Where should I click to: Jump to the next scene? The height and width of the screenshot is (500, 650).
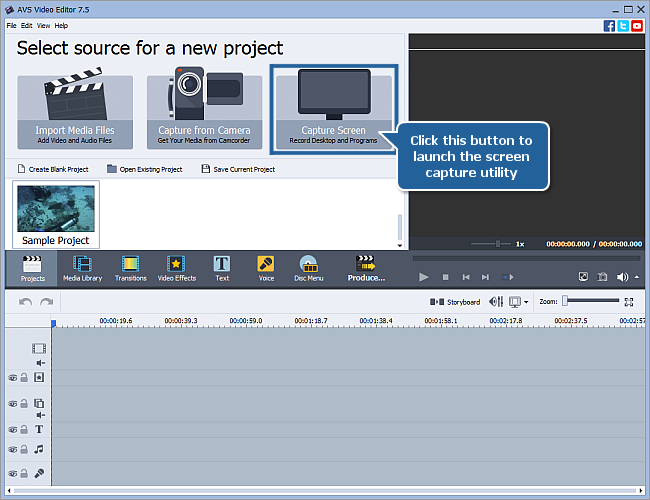coord(507,277)
